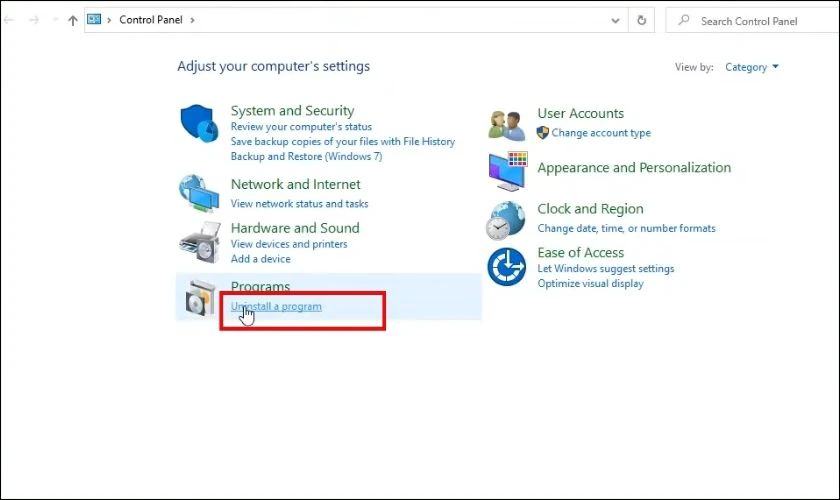Click the shield icon beside Change account type
Image resolution: width=840 pixels, height=500 pixels.
[x=543, y=132]
